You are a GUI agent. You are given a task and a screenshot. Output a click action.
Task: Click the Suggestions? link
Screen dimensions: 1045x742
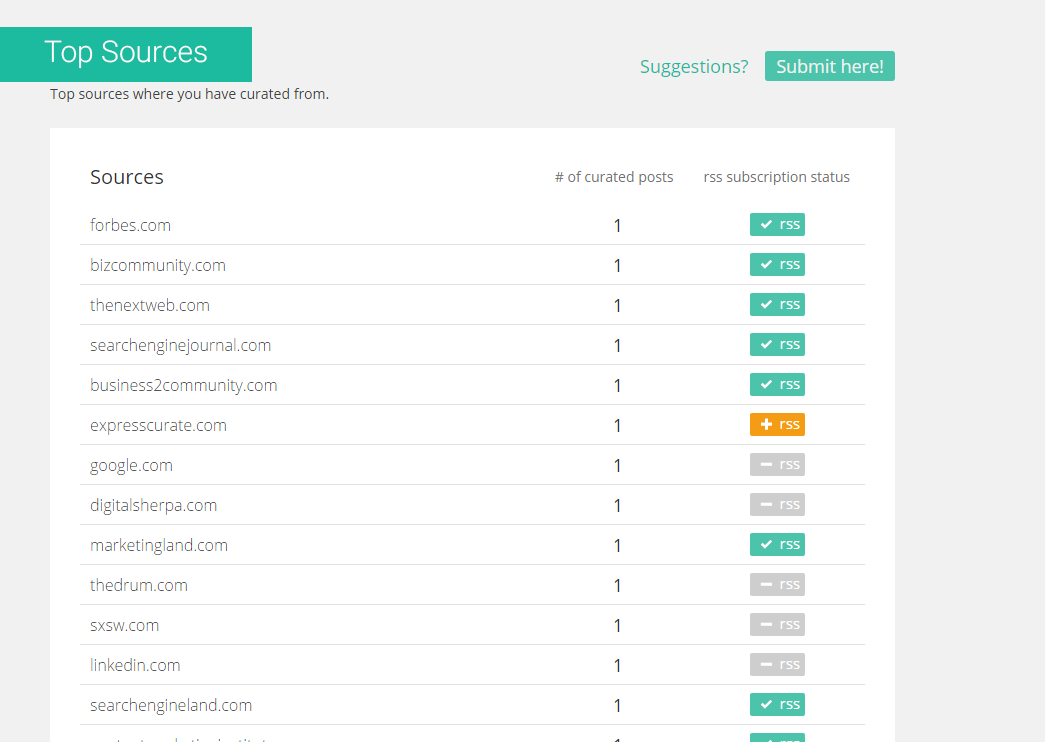coord(694,67)
